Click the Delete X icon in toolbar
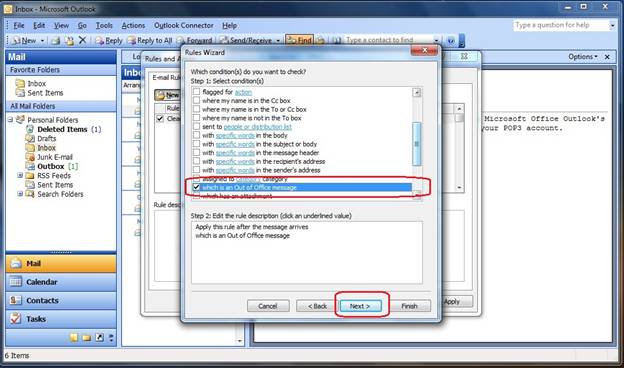This screenshot has width=624, height=368. (x=82, y=40)
